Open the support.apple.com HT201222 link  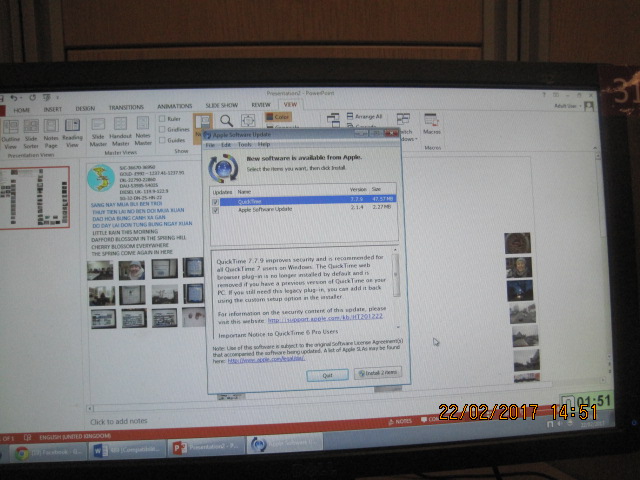pos(325,318)
